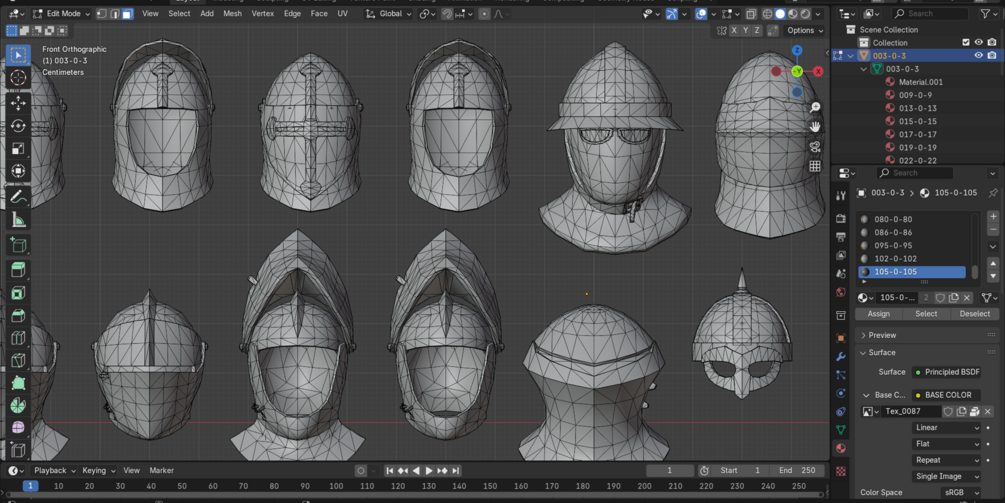Open the Modifiers wrench properties tab
1005x503 pixels.
coord(841,356)
